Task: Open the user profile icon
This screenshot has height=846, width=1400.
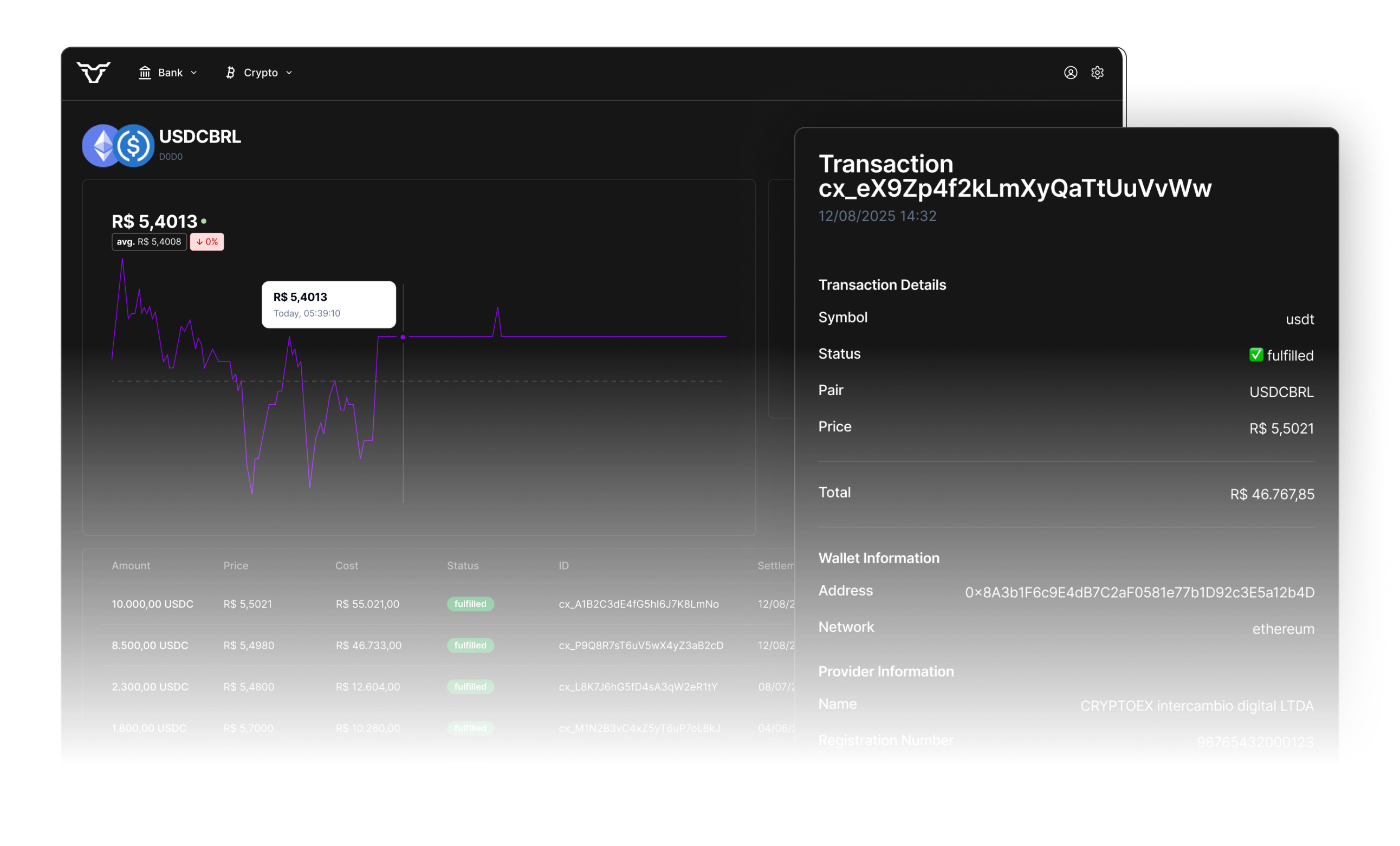Action: pos(1071,73)
